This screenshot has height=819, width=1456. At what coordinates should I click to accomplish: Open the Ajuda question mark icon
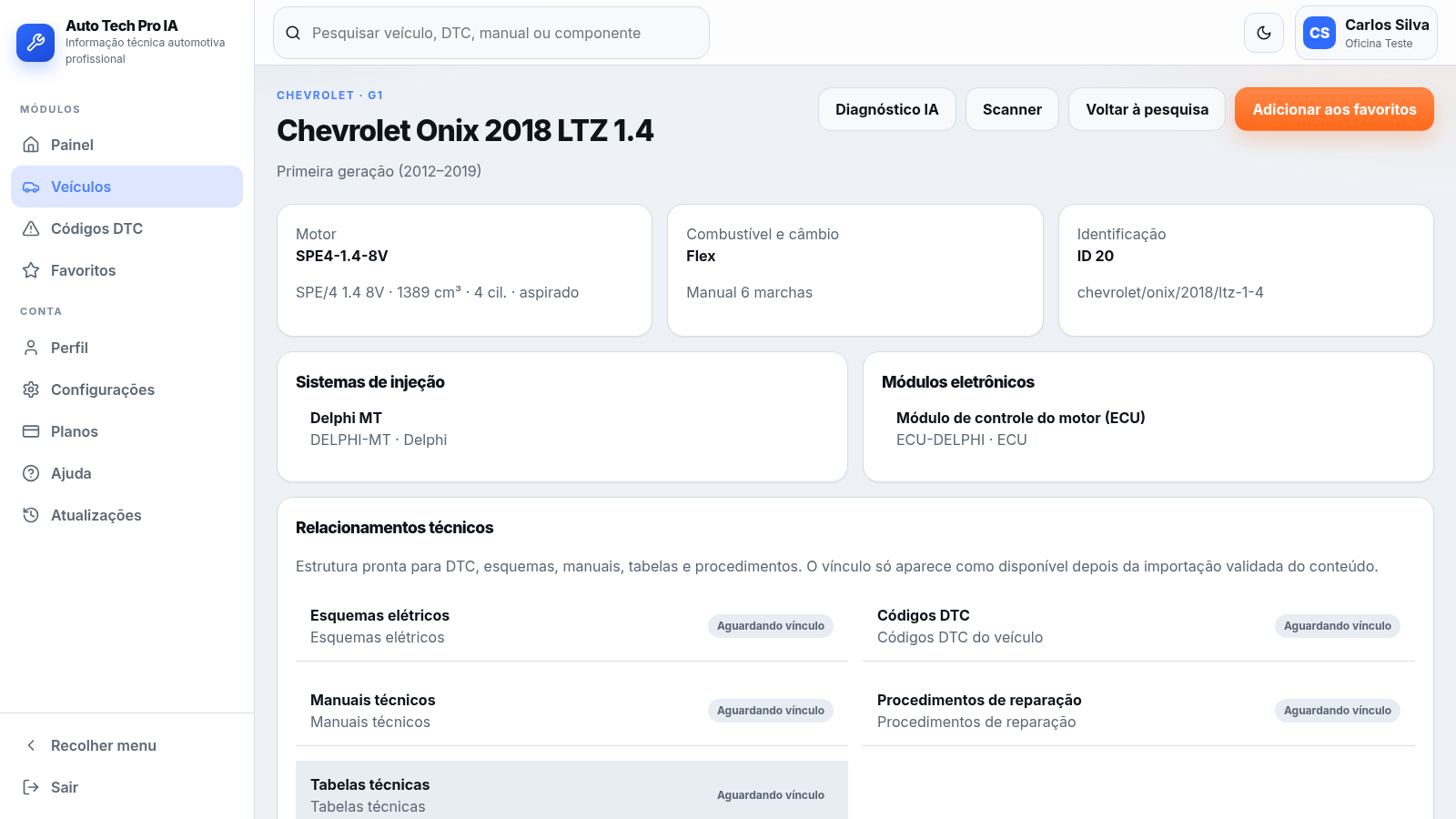[31, 473]
